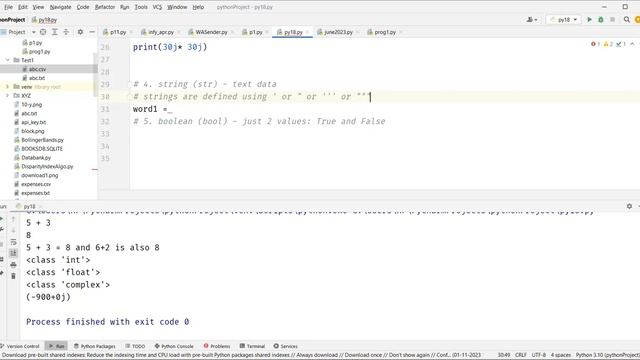Print the Run console output
This screenshot has width=640, height=360.
13,265
